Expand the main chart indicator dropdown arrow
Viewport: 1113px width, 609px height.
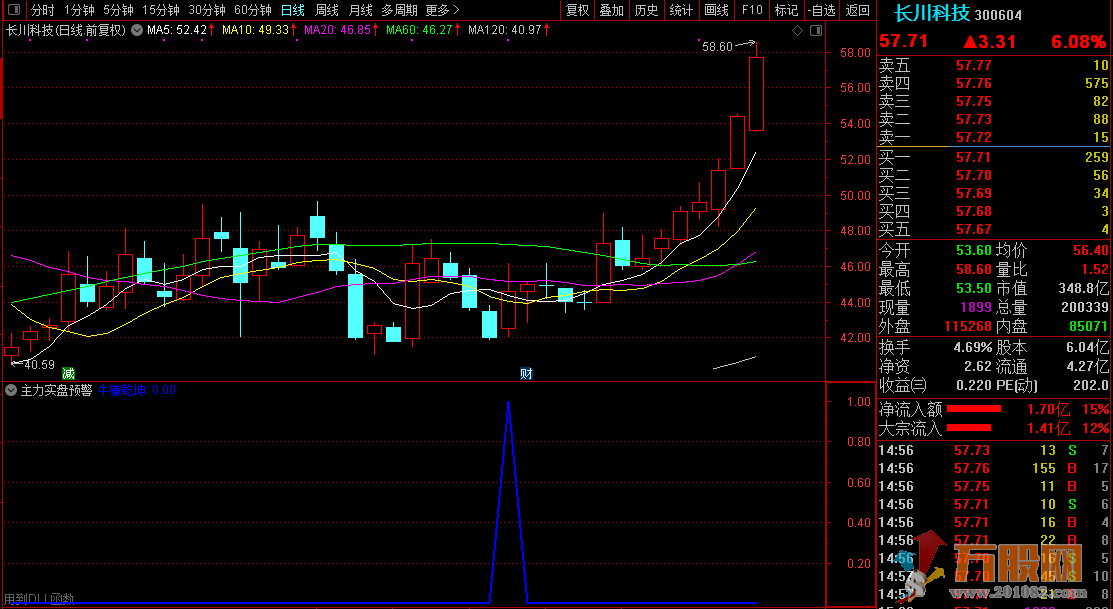click(x=136, y=30)
